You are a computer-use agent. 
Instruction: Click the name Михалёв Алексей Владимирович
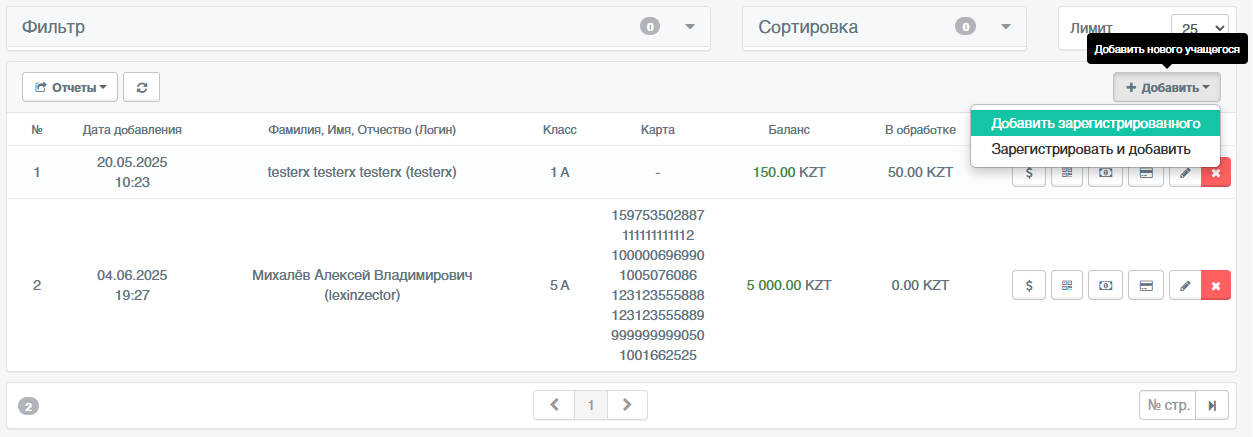coord(362,275)
